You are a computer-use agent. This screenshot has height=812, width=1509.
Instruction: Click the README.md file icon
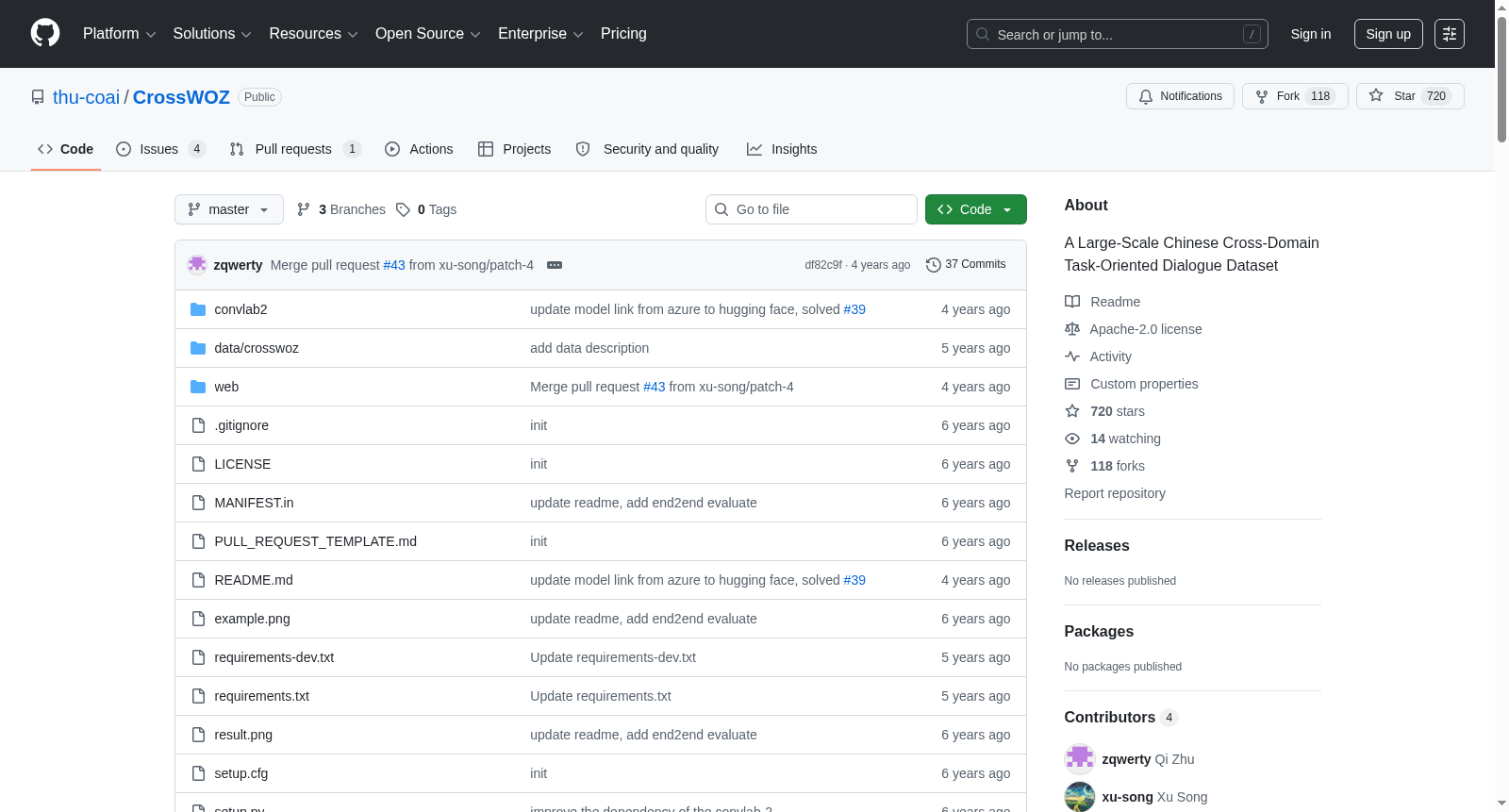198,580
